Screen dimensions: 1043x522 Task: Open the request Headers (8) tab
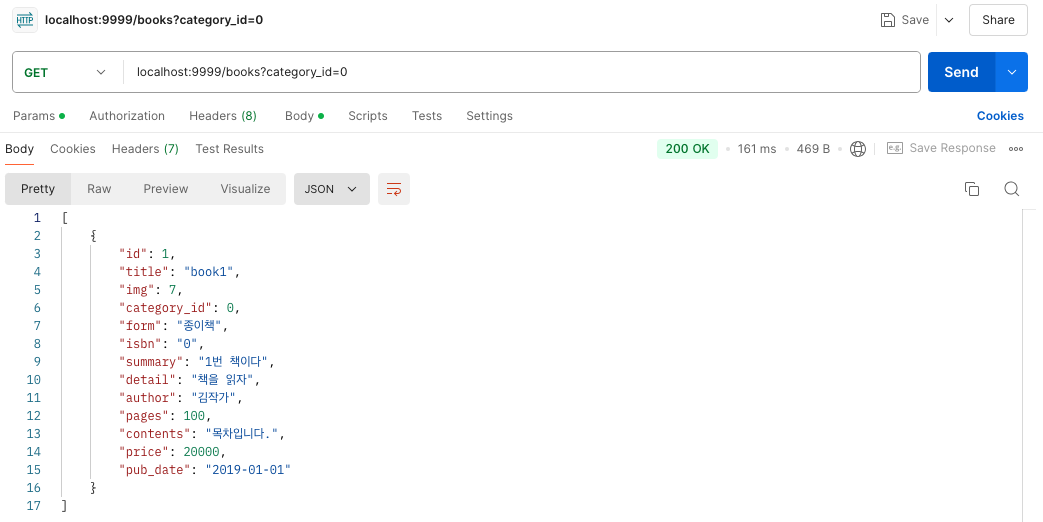click(223, 116)
